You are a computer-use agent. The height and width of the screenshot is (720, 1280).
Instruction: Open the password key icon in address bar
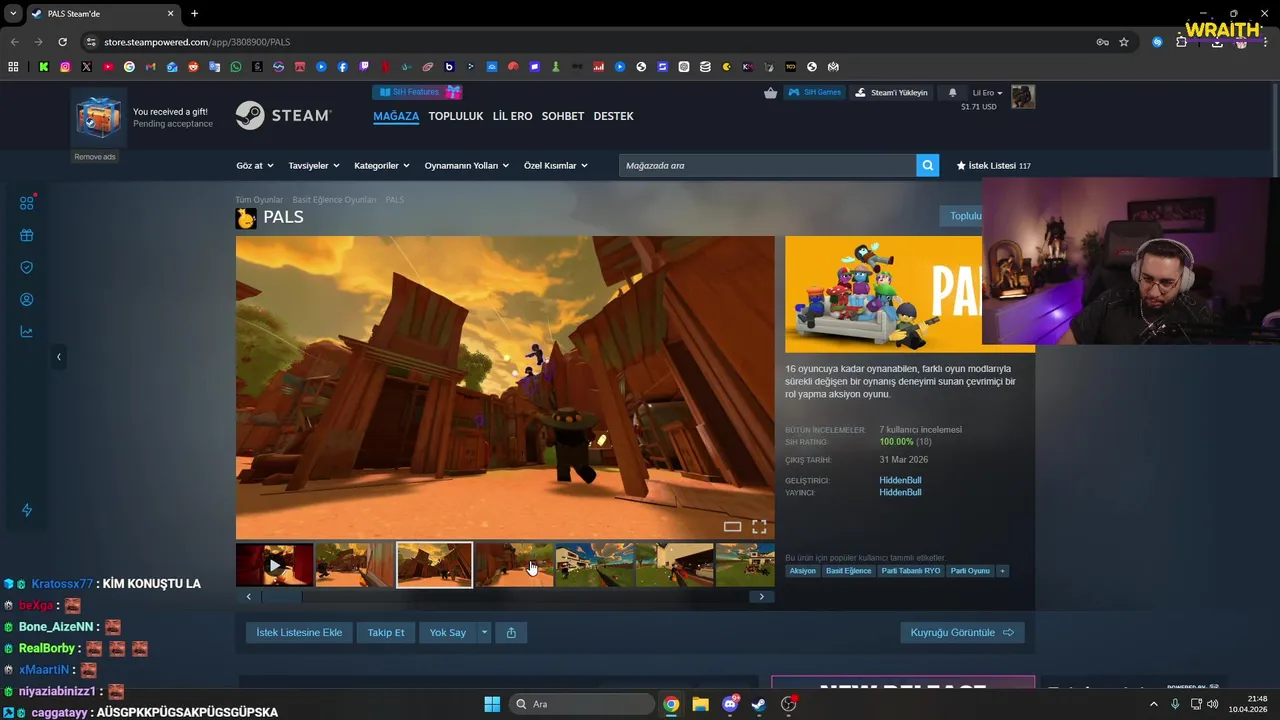[x=1102, y=42]
